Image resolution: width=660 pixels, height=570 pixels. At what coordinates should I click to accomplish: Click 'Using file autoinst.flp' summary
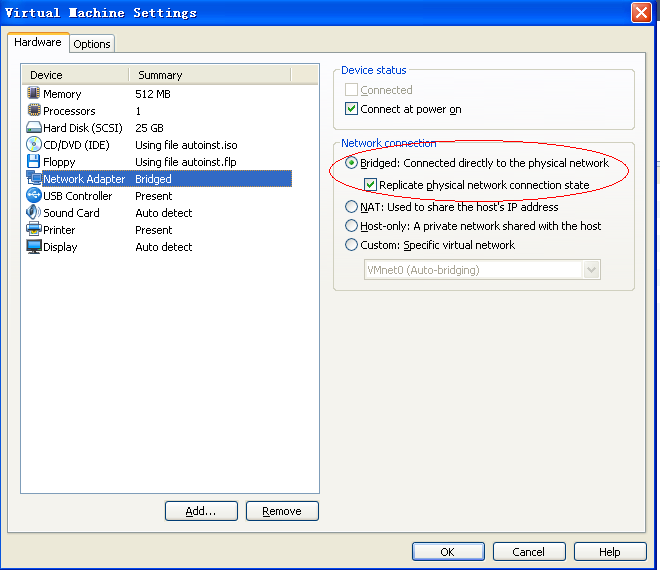[186, 162]
